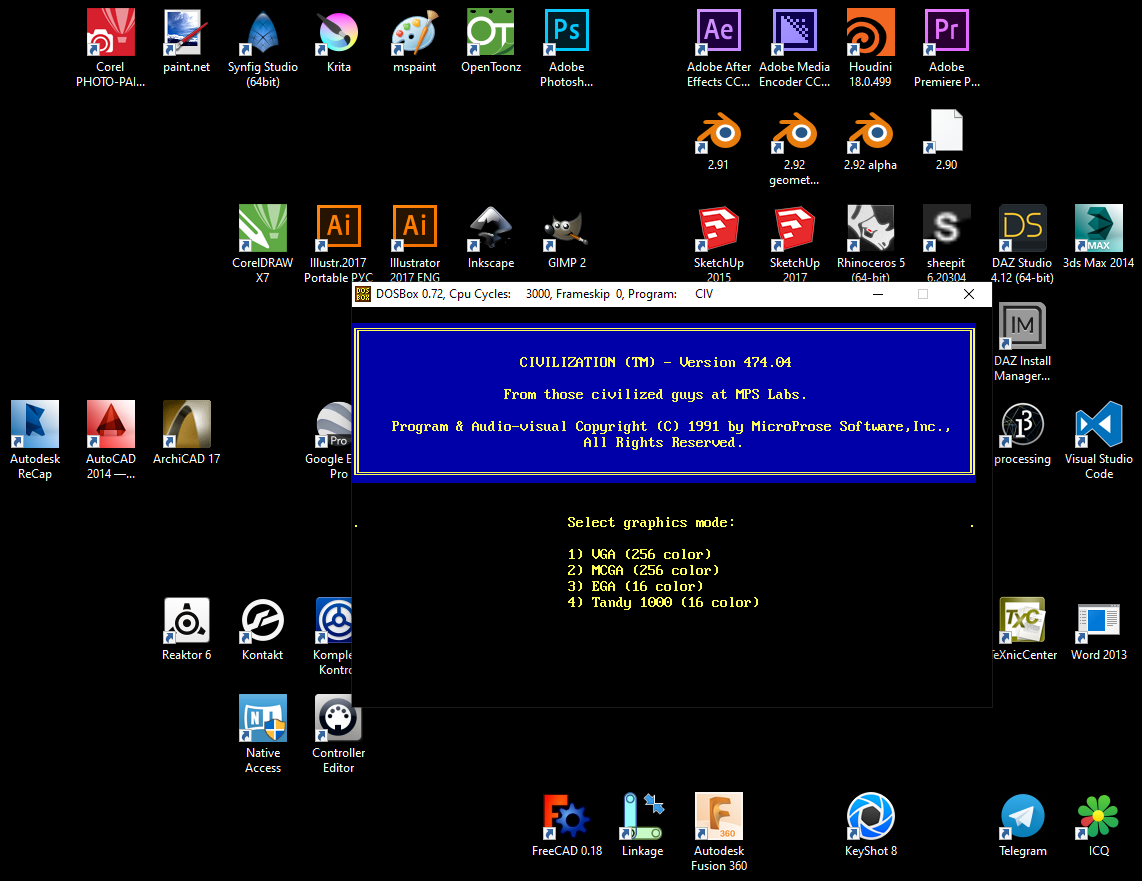Click the Illustrator 2017 ENG icon

pyautogui.click(x=414, y=229)
